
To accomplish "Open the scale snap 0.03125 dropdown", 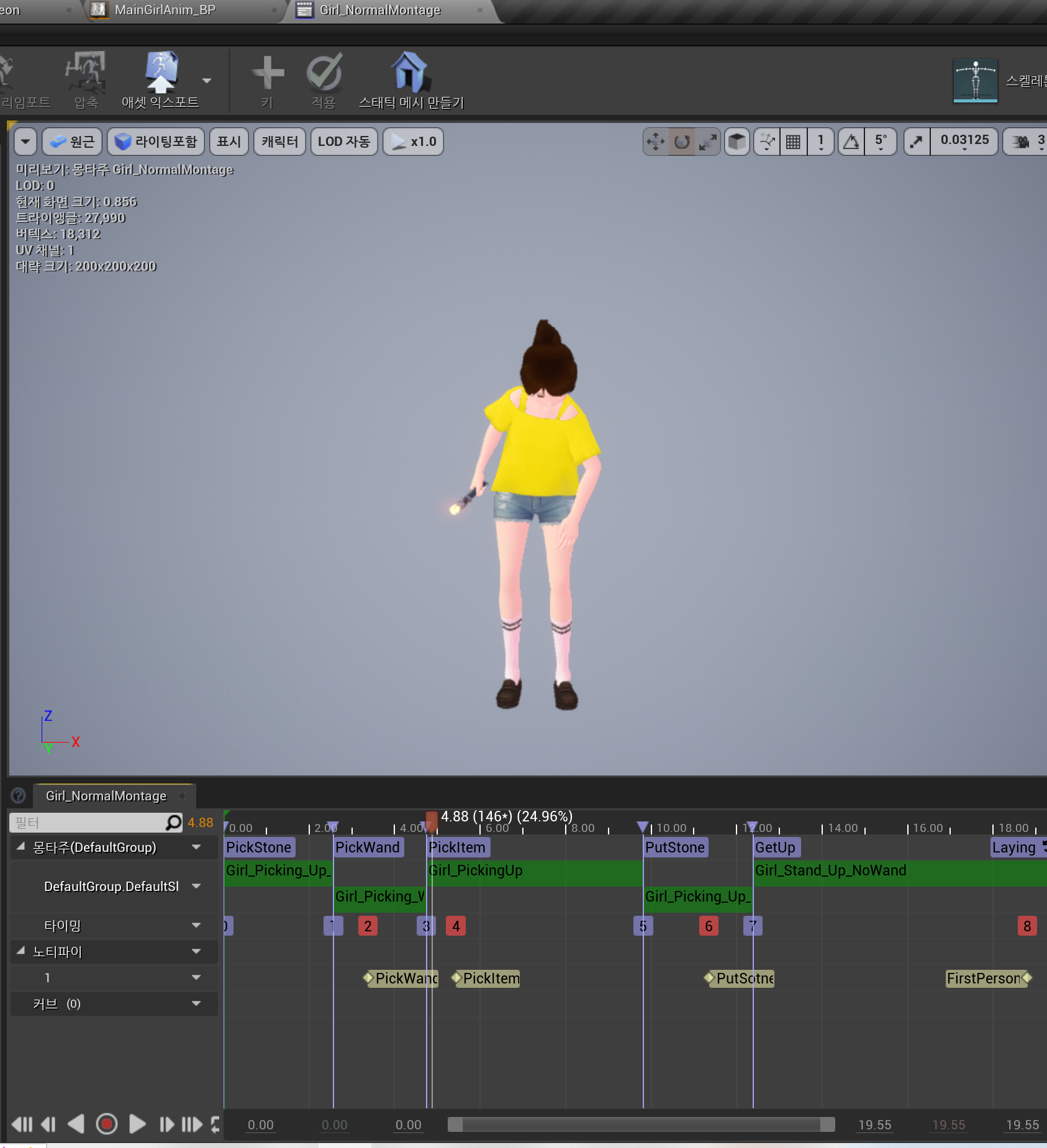I will point(964,142).
